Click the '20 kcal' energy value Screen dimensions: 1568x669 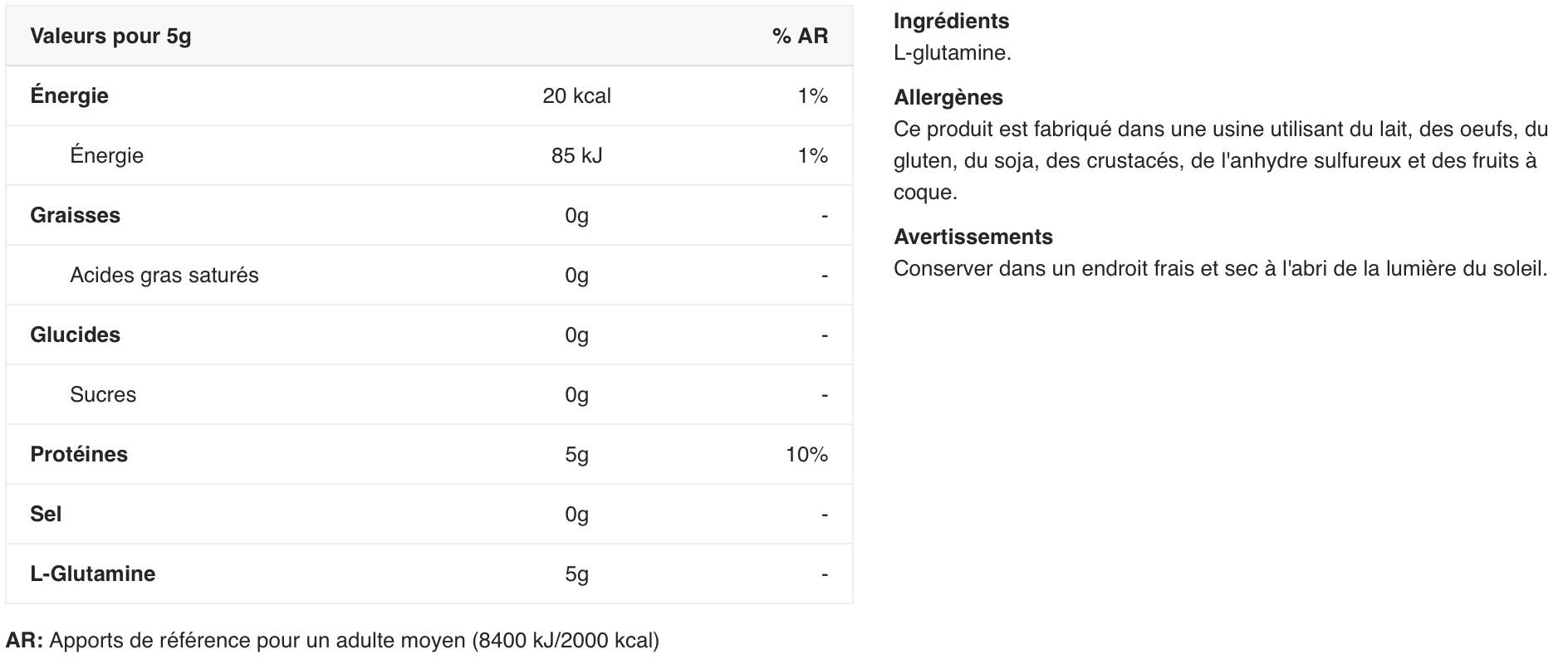coord(576,96)
